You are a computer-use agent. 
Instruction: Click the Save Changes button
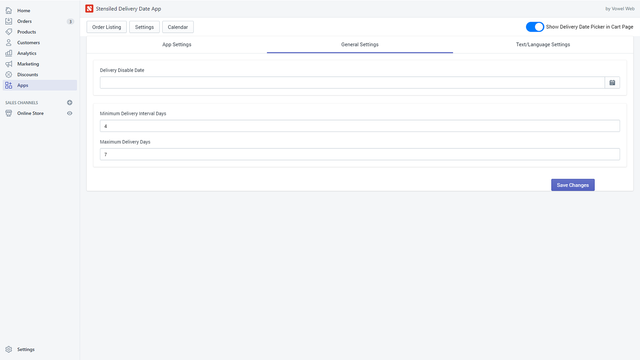click(573, 185)
